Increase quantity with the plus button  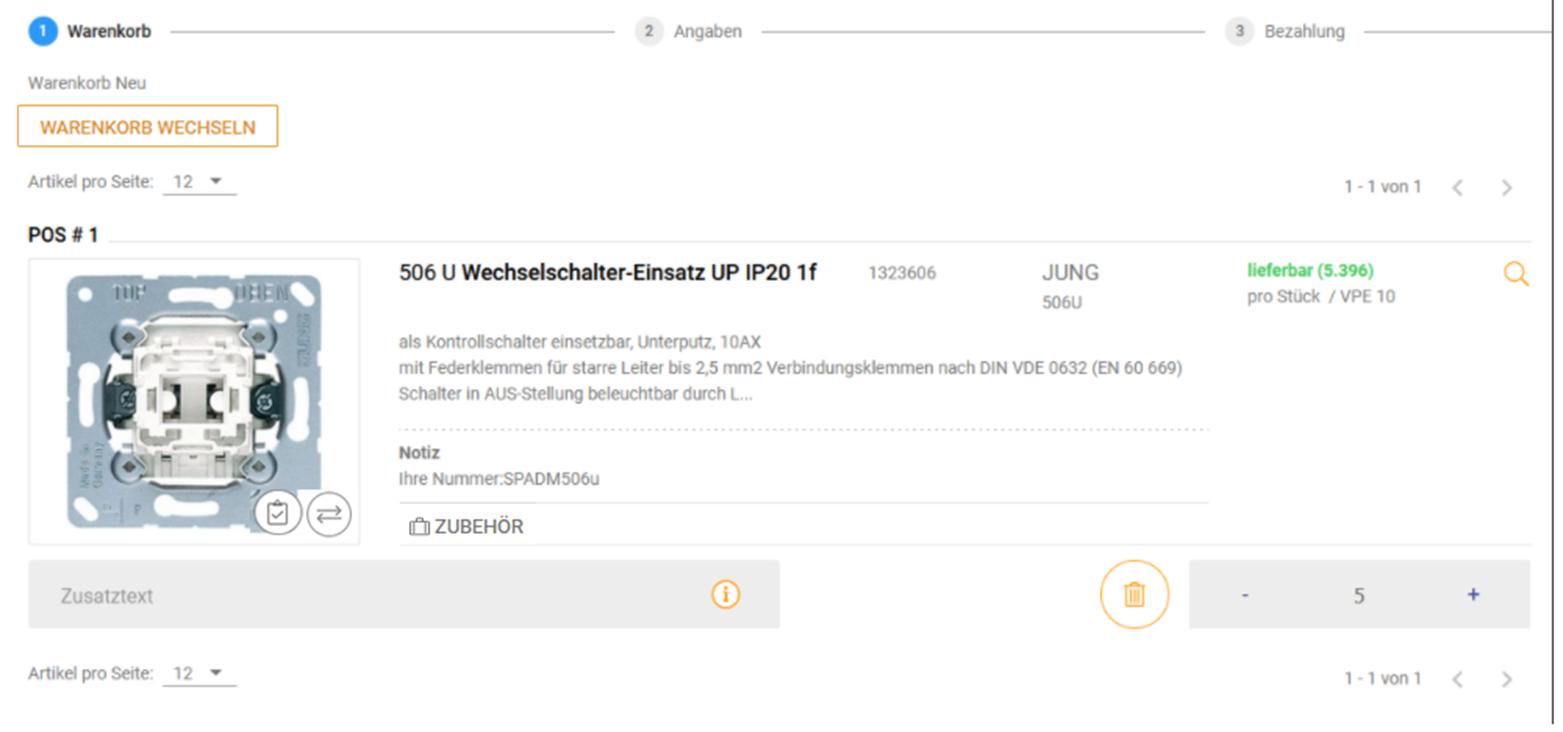(x=1472, y=595)
